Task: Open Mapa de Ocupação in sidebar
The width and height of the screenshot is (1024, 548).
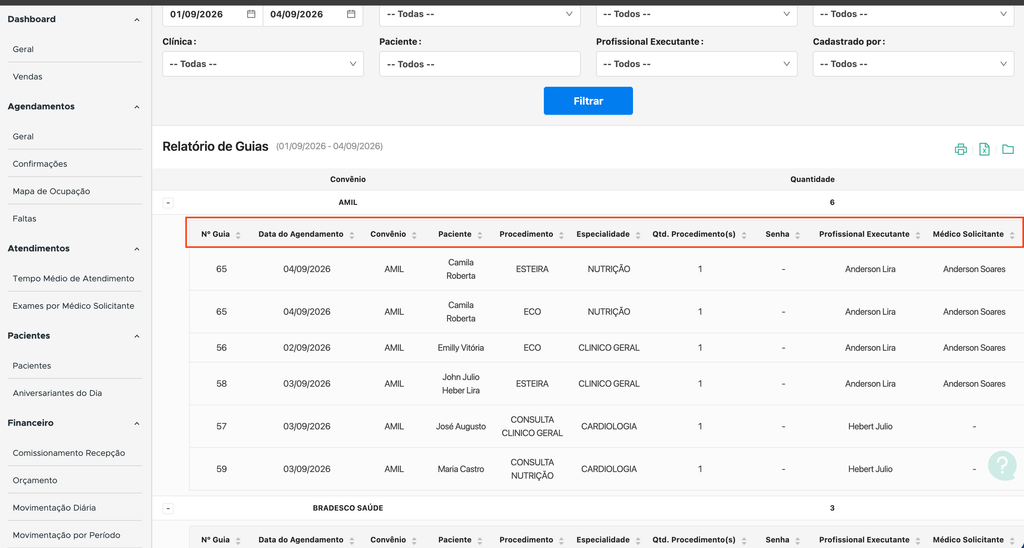Action: pyautogui.click(x=51, y=191)
